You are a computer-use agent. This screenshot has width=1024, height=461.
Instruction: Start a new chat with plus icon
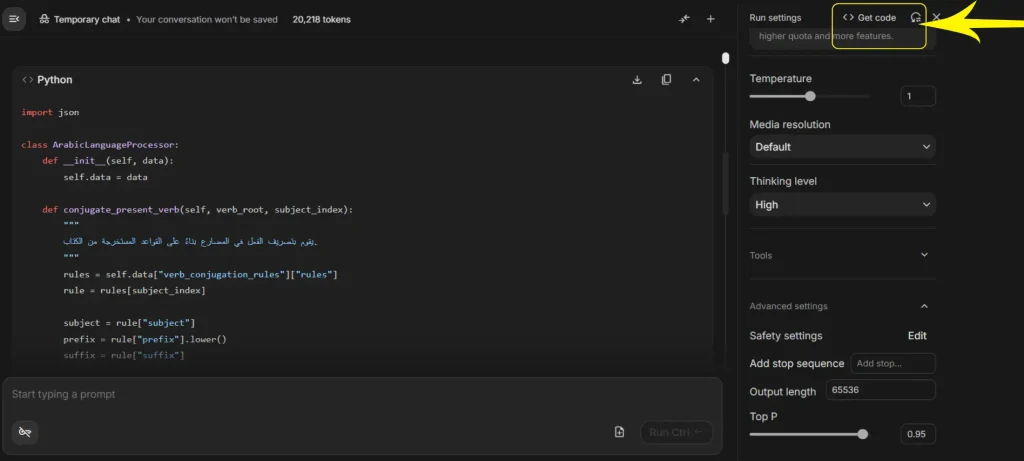(711, 19)
